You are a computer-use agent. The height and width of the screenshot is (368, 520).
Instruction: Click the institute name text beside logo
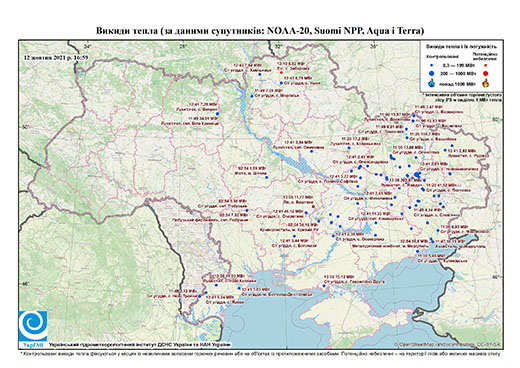tap(140, 344)
